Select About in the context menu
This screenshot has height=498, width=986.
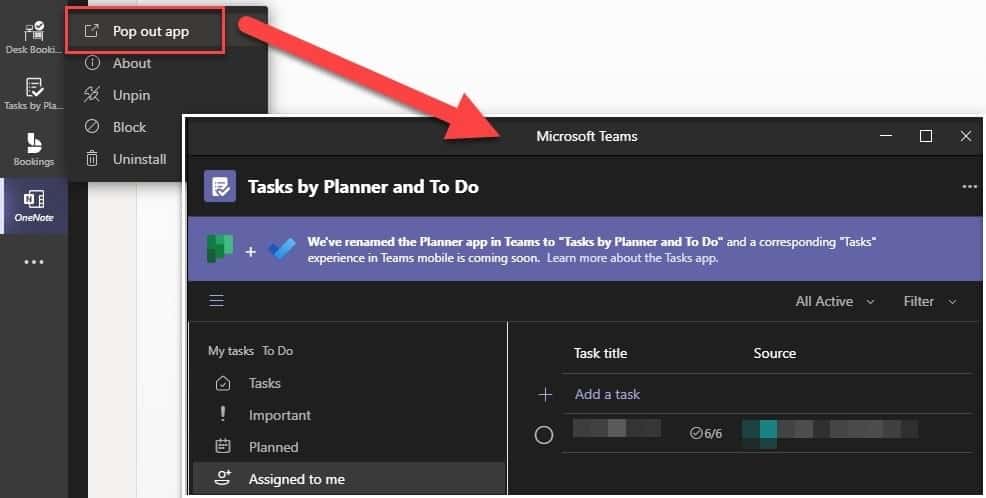tap(131, 63)
